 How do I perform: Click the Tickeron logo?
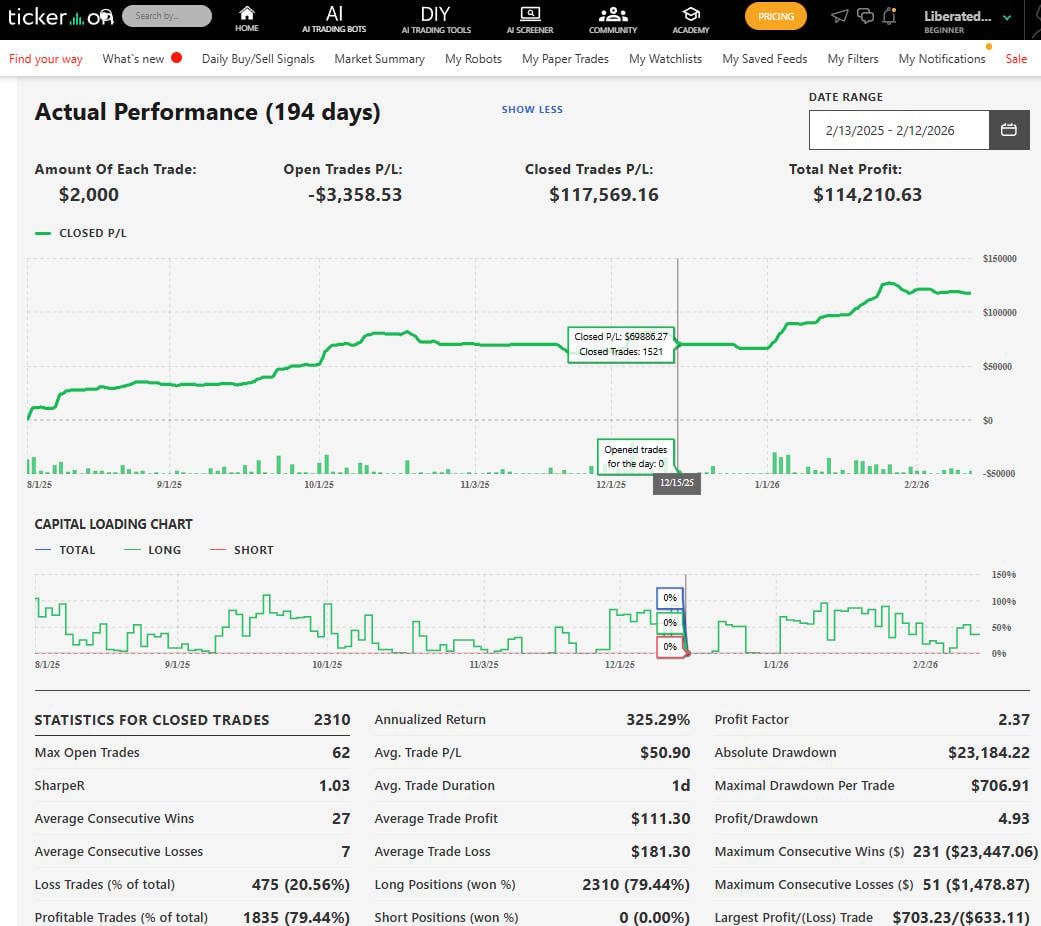pyautogui.click(x=60, y=17)
